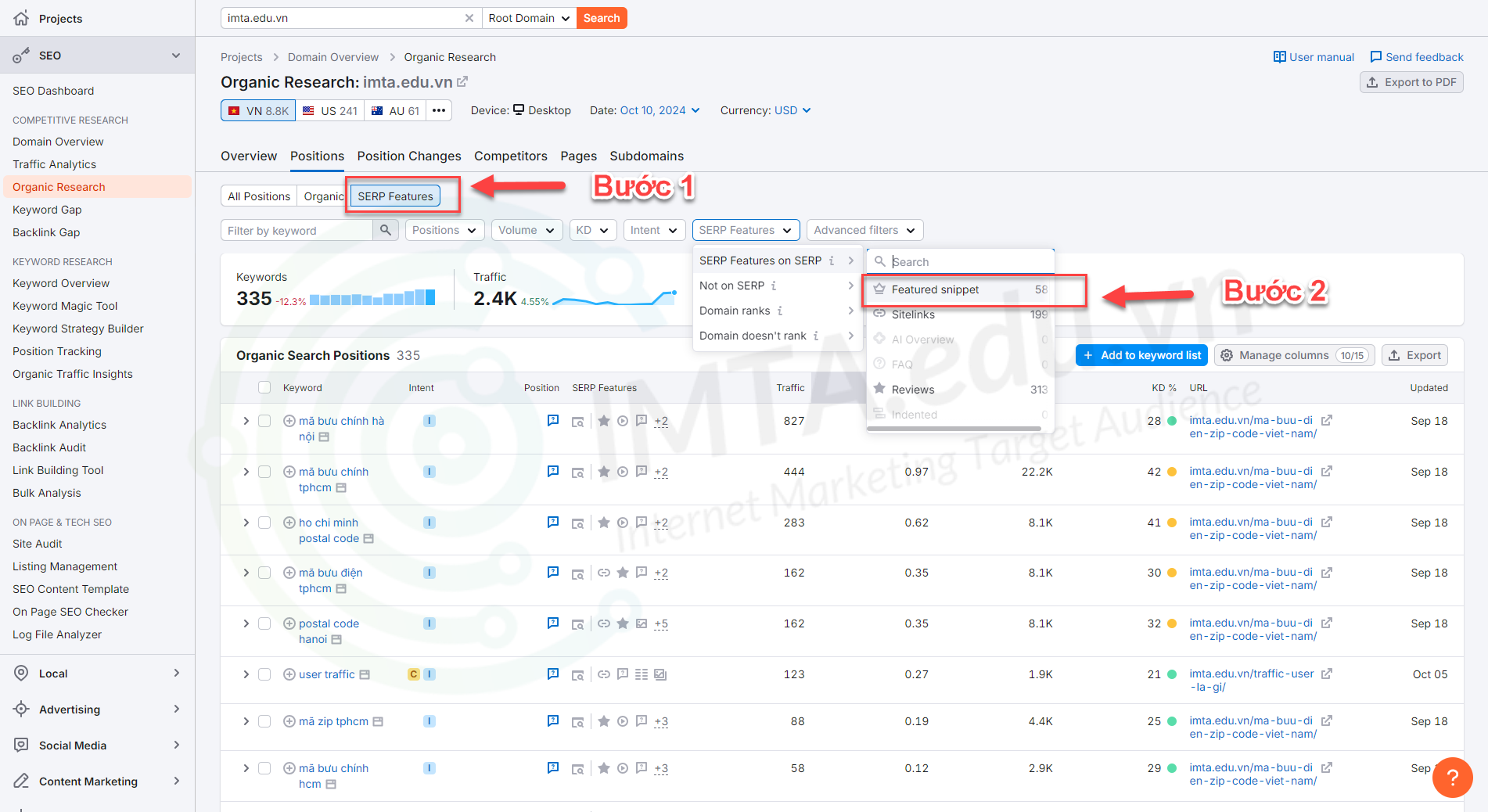
Task: Click the Traffic trend line chart
Action: (x=615, y=298)
